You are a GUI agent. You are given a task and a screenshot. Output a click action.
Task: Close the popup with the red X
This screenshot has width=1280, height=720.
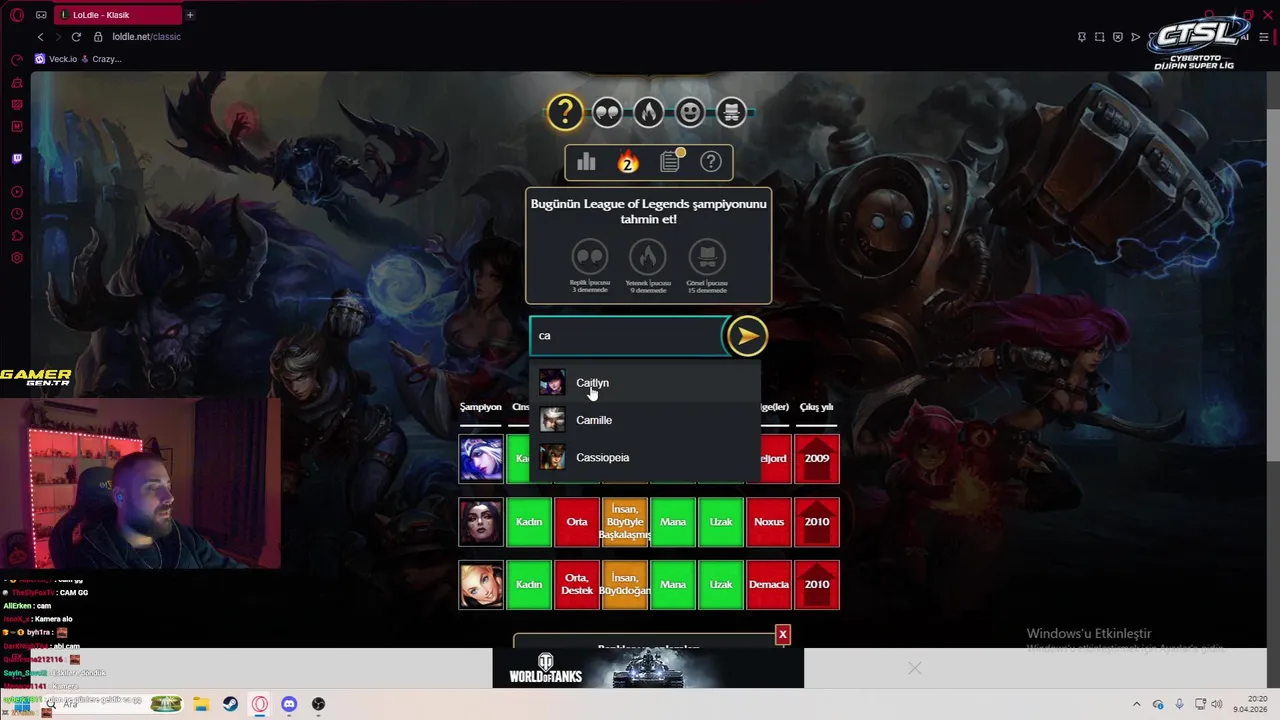pyautogui.click(x=783, y=634)
